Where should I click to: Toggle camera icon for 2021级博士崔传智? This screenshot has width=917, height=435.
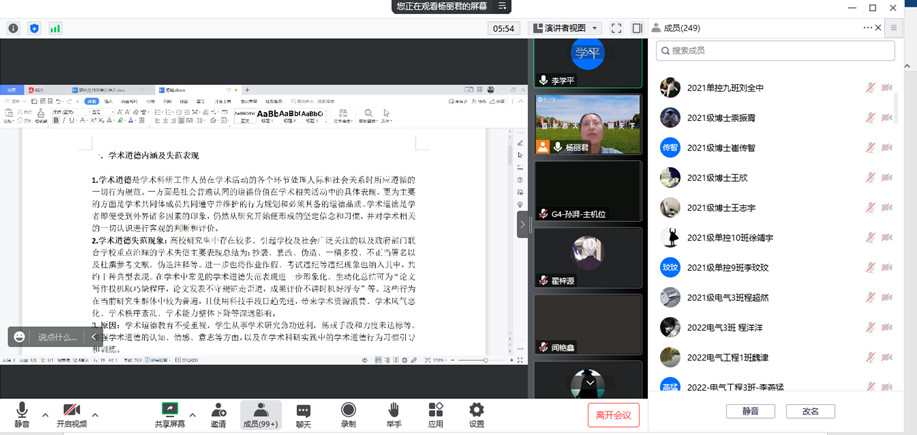[x=887, y=147]
